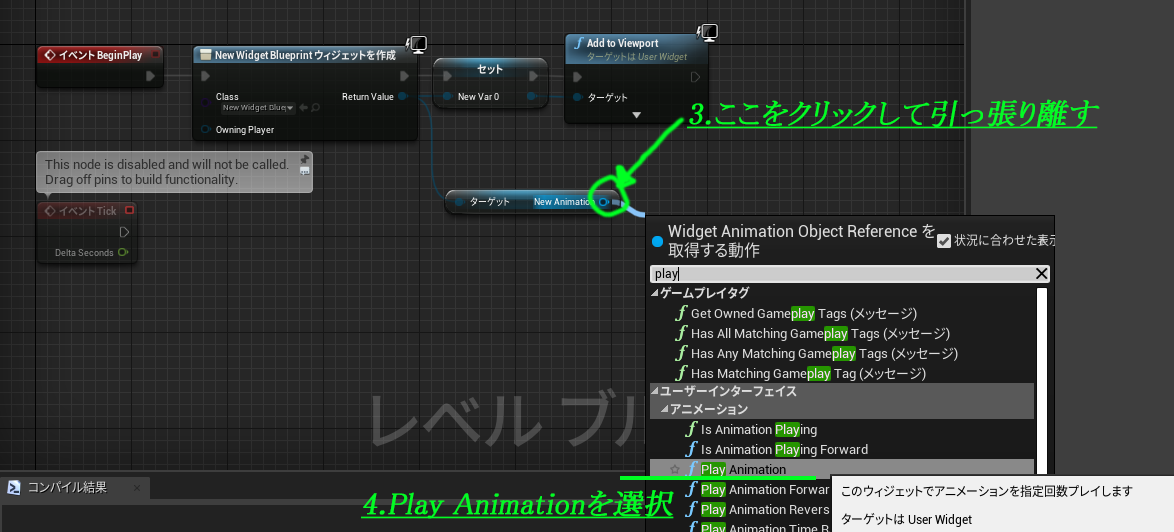Click the browse magnifier icon beside Class dropdown

315,108
